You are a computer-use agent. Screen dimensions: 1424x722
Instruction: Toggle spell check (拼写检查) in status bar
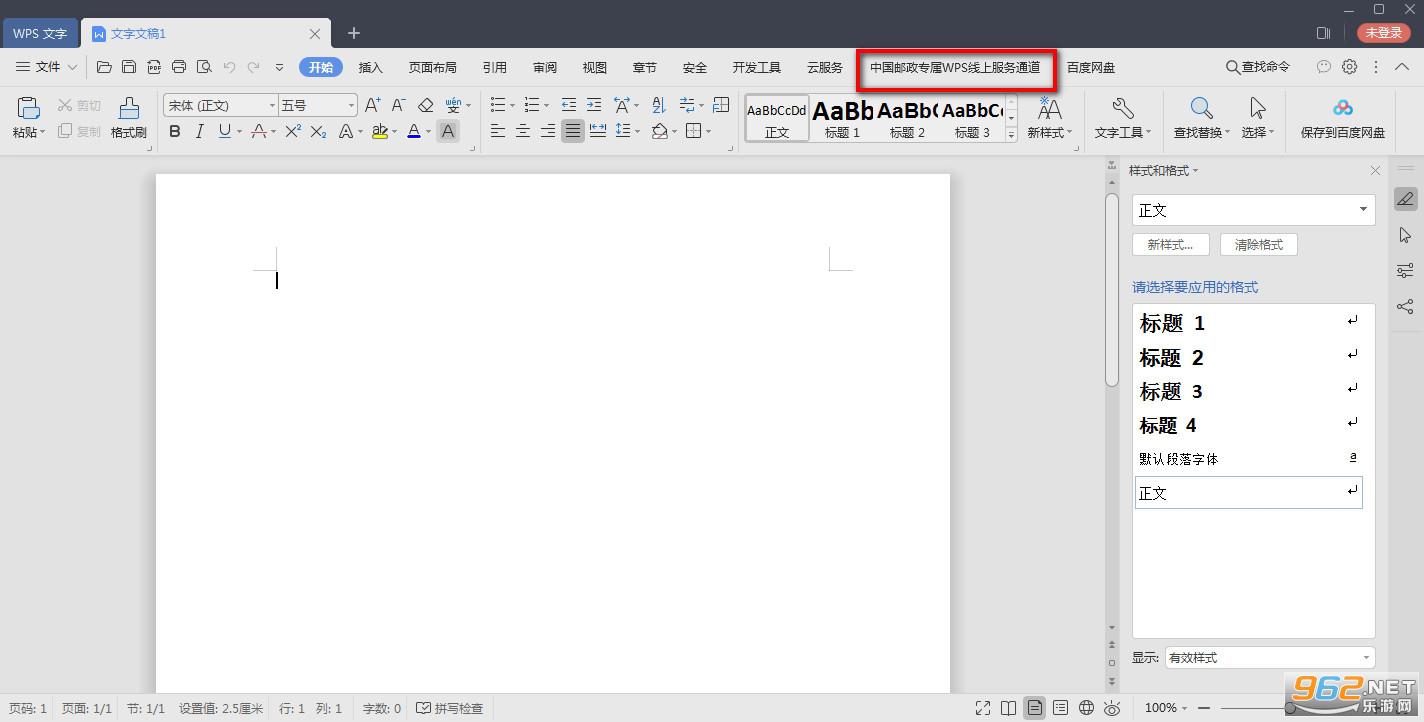pos(450,708)
